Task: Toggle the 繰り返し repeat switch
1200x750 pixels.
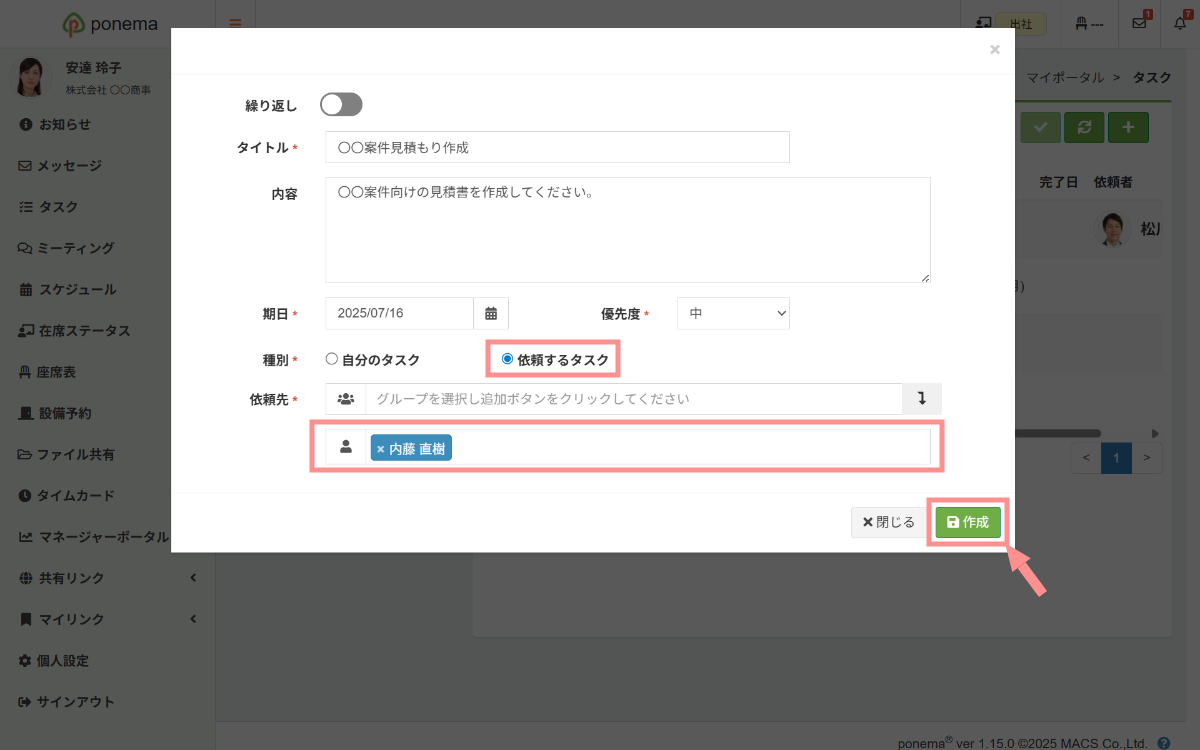Action: [341, 104]
